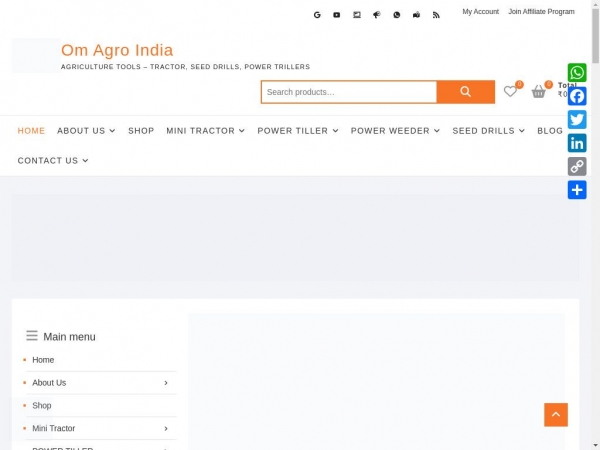Click the thumbs-up icon in top bar

(x=416, y=15)
